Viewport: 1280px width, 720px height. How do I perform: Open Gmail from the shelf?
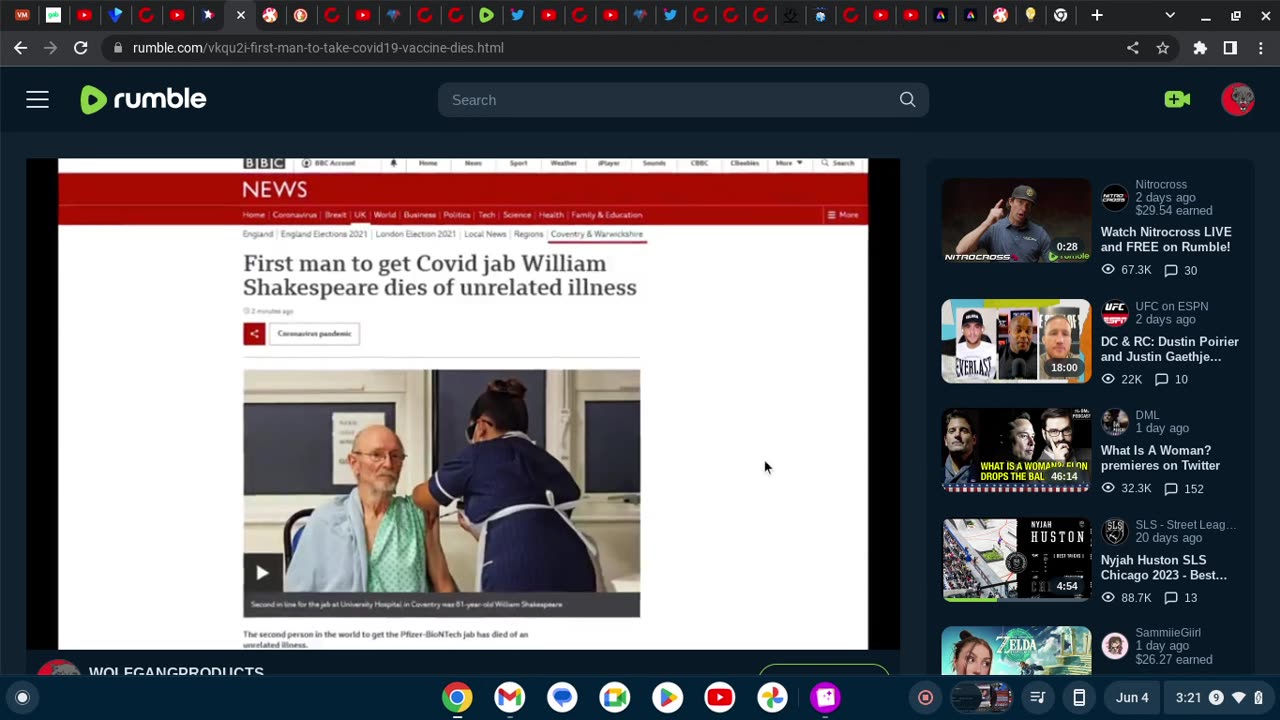[x=510, y=697]
